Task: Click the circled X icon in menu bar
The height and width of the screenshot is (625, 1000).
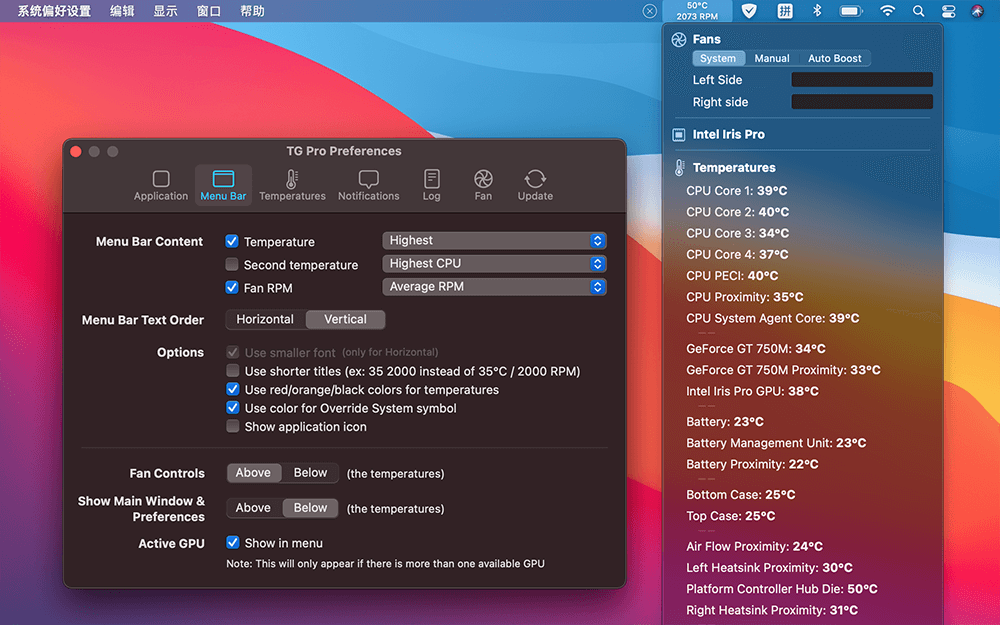Action: pyautogui.click(x=649, y=11)
